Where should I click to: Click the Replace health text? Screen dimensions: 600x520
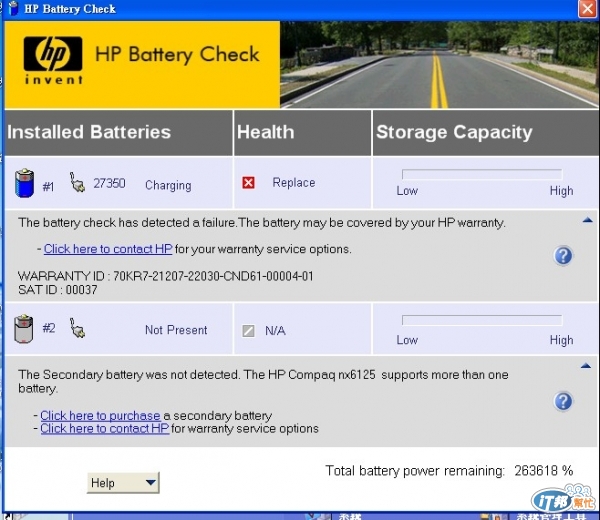tap(294, 183)
